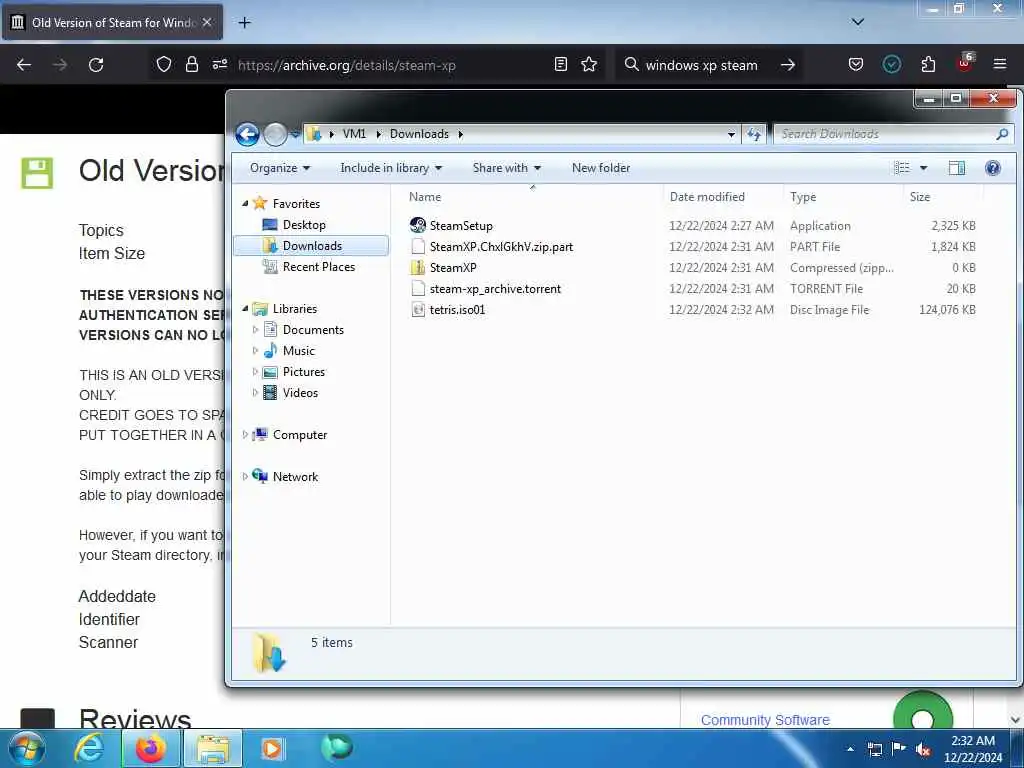Click the Search Downloads field

pyautogui.click(x=893, y=134)
